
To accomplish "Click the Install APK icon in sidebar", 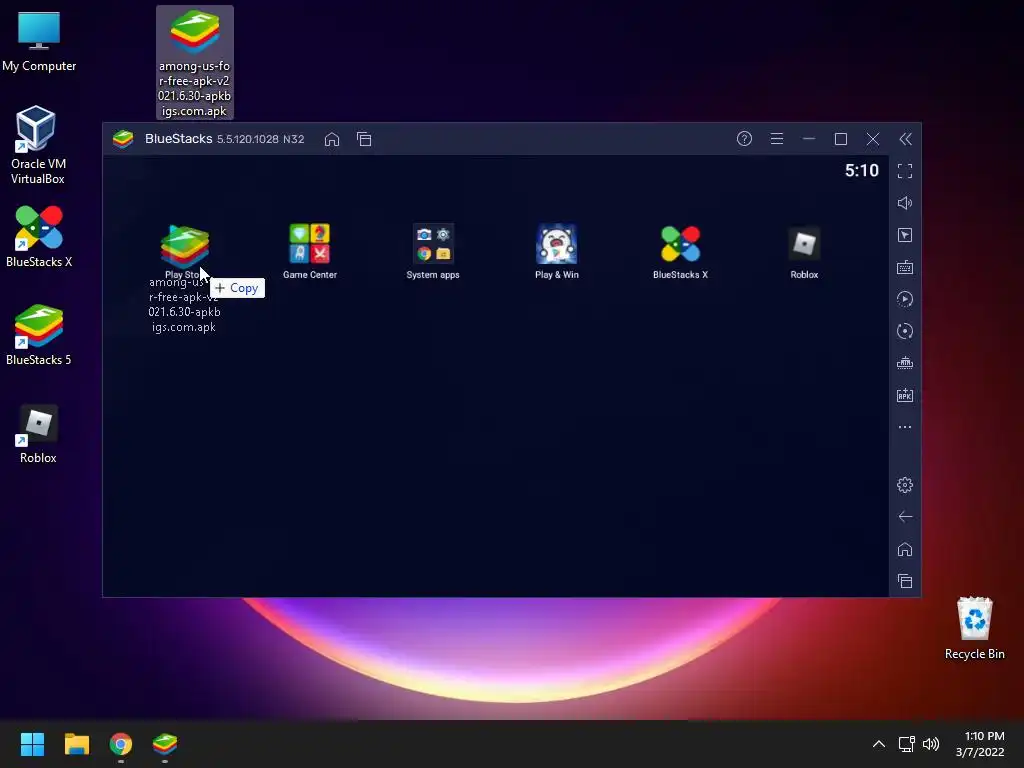I will 905,395.
